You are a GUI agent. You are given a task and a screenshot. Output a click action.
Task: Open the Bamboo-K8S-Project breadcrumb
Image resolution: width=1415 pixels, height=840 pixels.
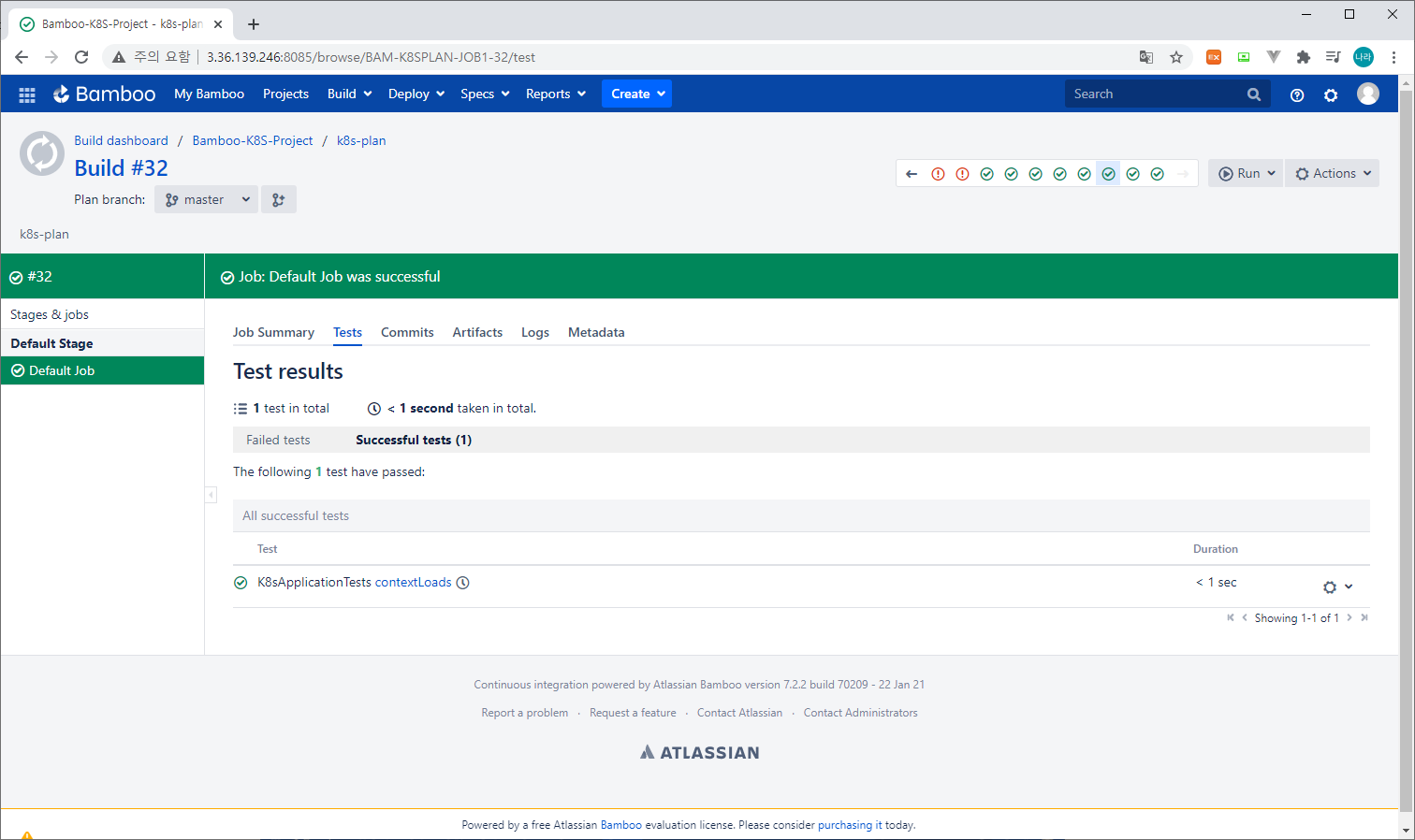click(253, 140)
